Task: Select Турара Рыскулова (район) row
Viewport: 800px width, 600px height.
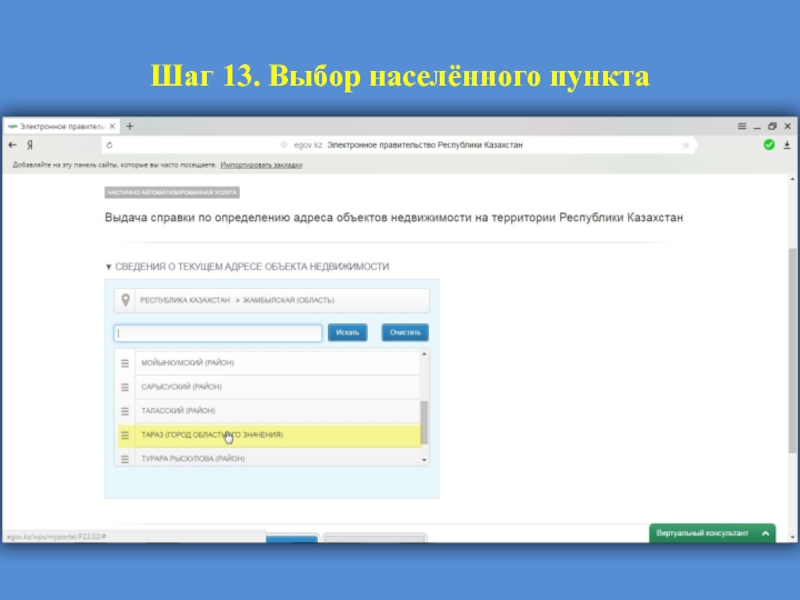Action: [277, 458]
